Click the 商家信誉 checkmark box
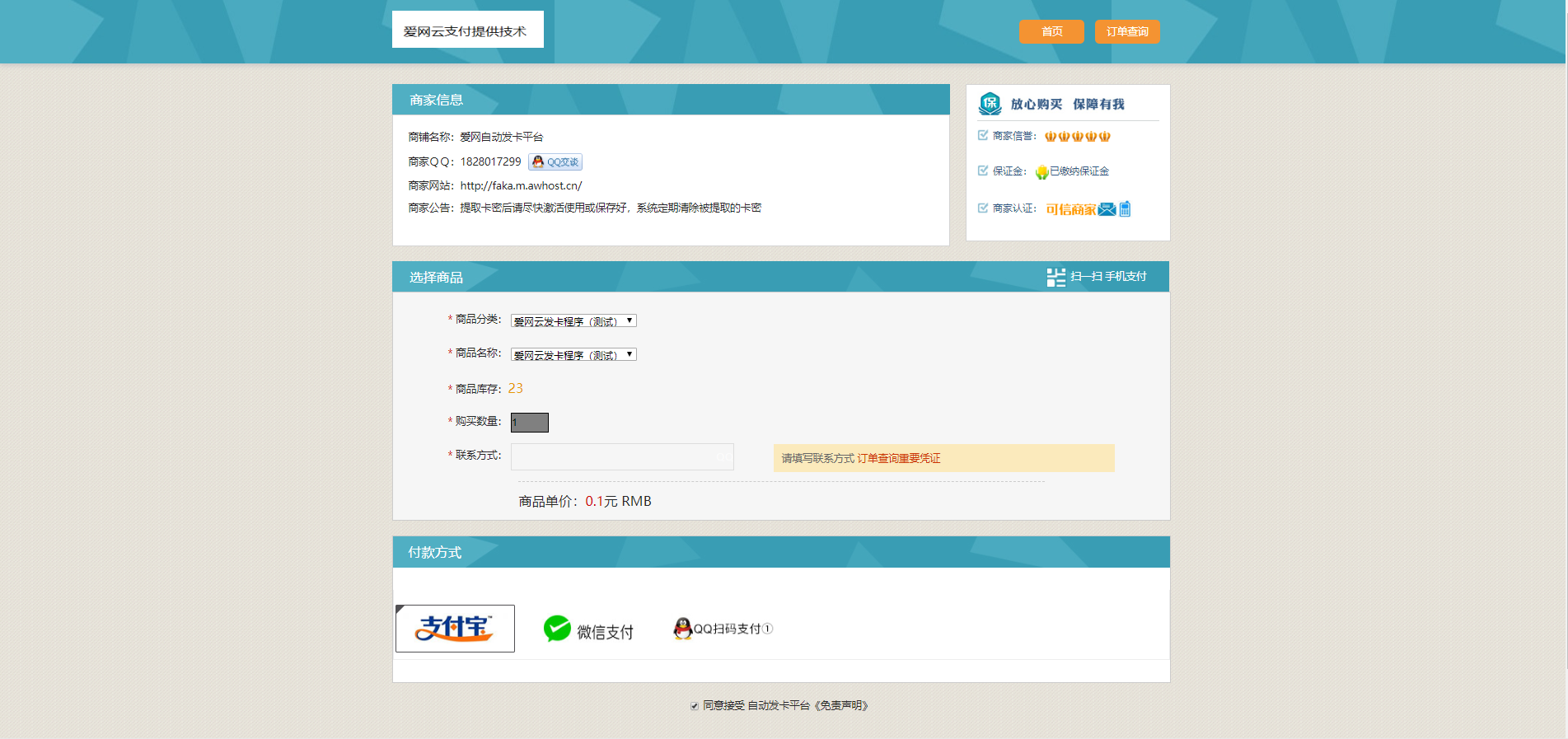The image size is (1568, 739). pos(983,135)
